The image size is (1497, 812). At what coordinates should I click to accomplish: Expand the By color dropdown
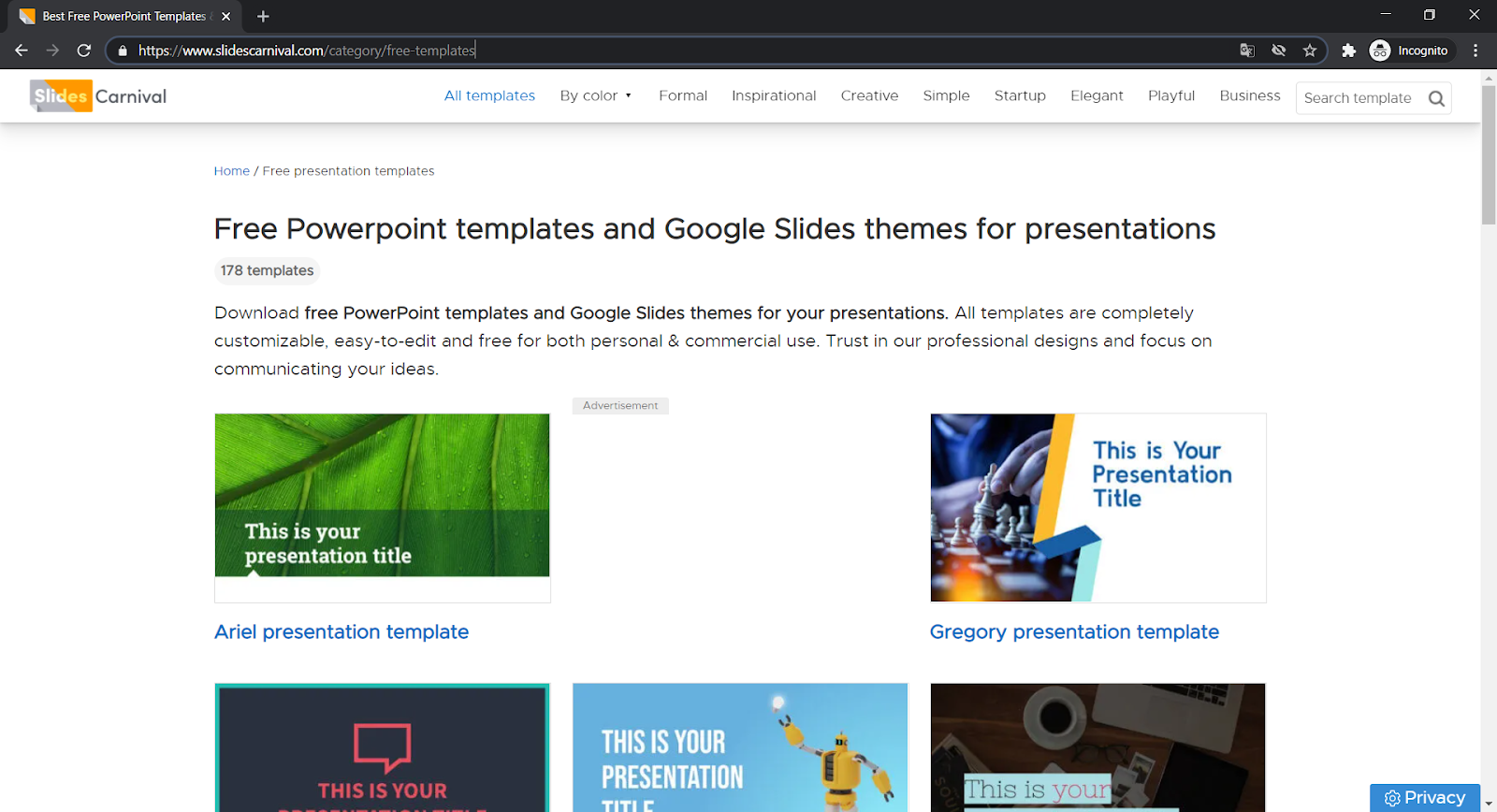pyautogui.click(x=596, y=95)
